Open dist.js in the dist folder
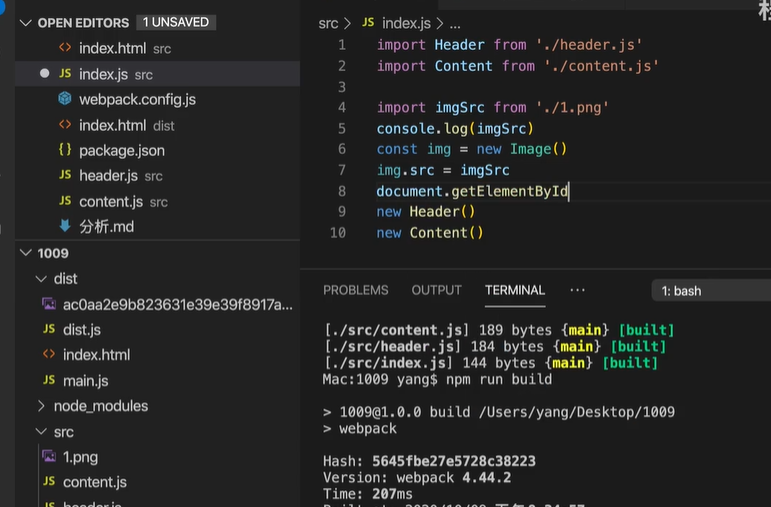Screen dimensions: 771x507 click(x=82, y=329)
